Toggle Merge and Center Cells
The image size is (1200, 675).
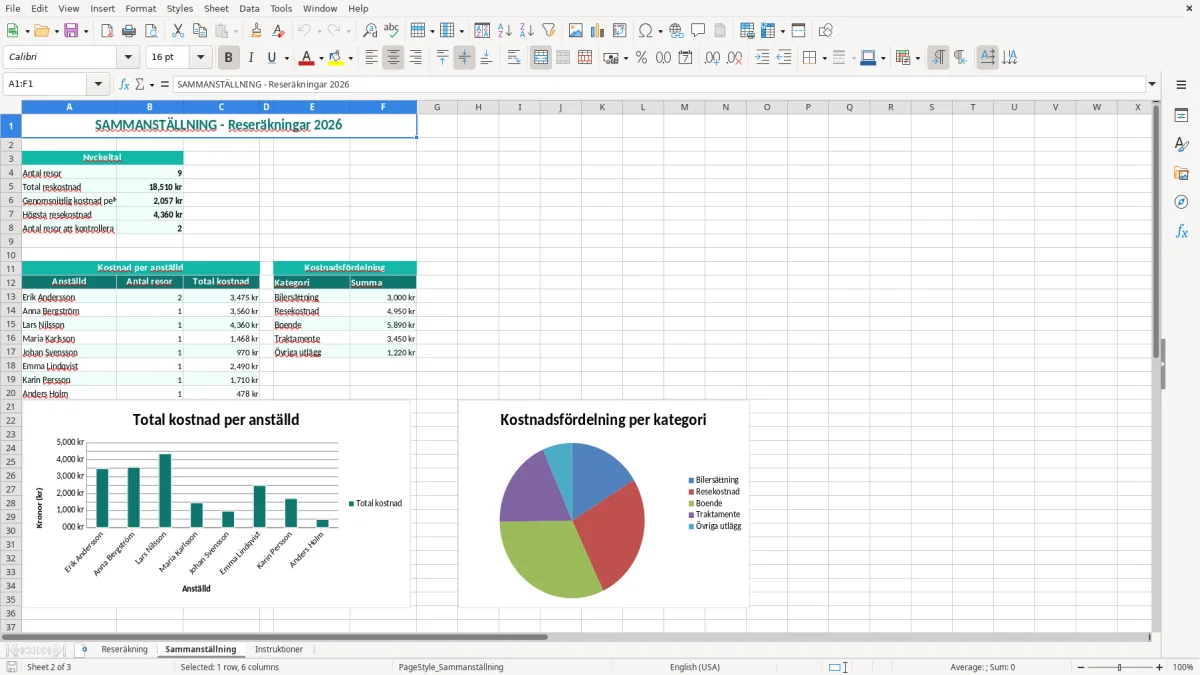click(541, 58)
